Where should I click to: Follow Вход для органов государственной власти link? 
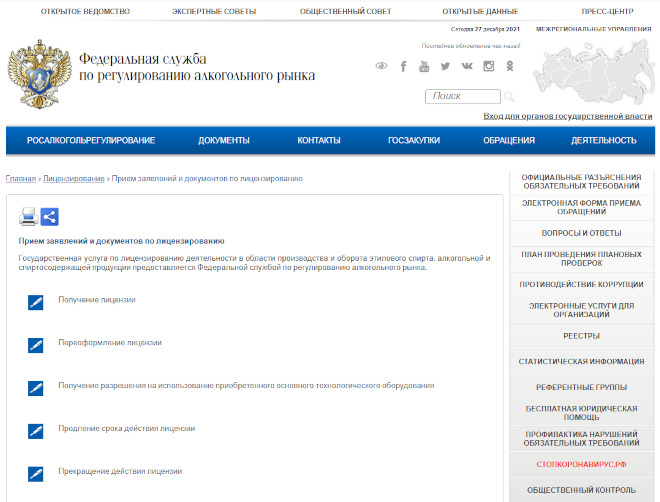pos(568,116)
